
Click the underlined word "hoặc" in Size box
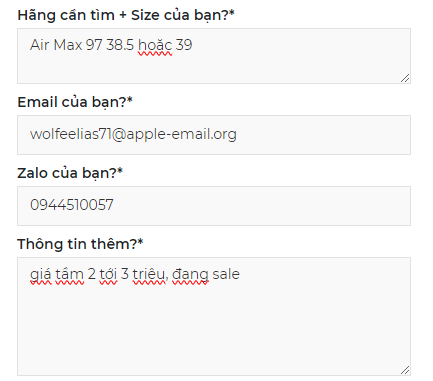click(155, 45)
